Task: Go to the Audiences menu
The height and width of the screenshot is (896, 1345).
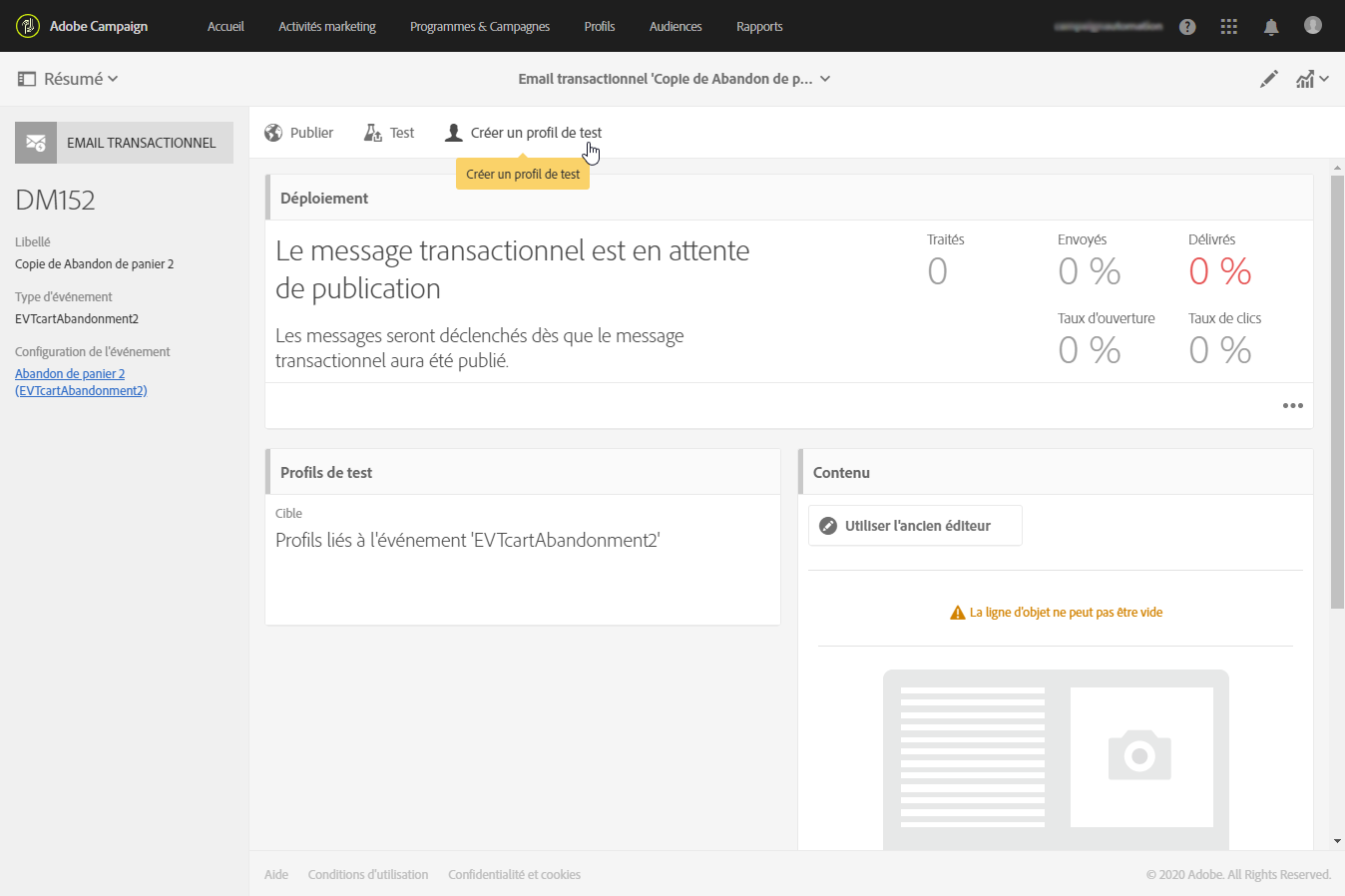Action: click(675, 27)
